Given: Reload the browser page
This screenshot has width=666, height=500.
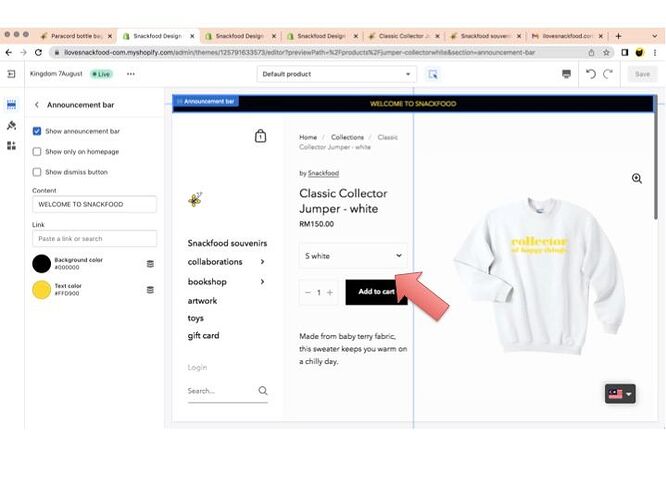Looking at the screenshot, I should [x=38, y=52].
